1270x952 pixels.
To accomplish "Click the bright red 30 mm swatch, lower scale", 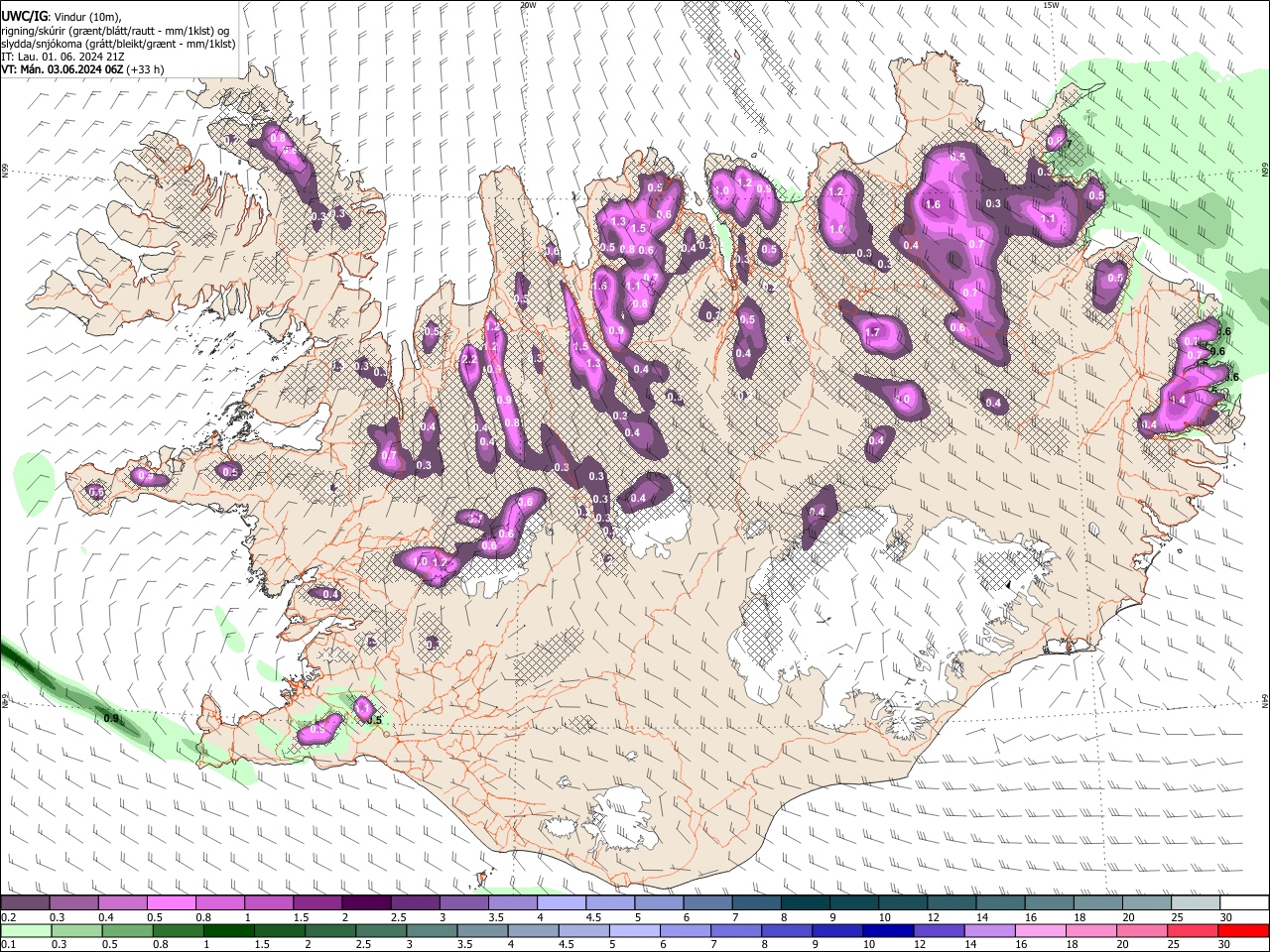I will (x=1244, y=930).
